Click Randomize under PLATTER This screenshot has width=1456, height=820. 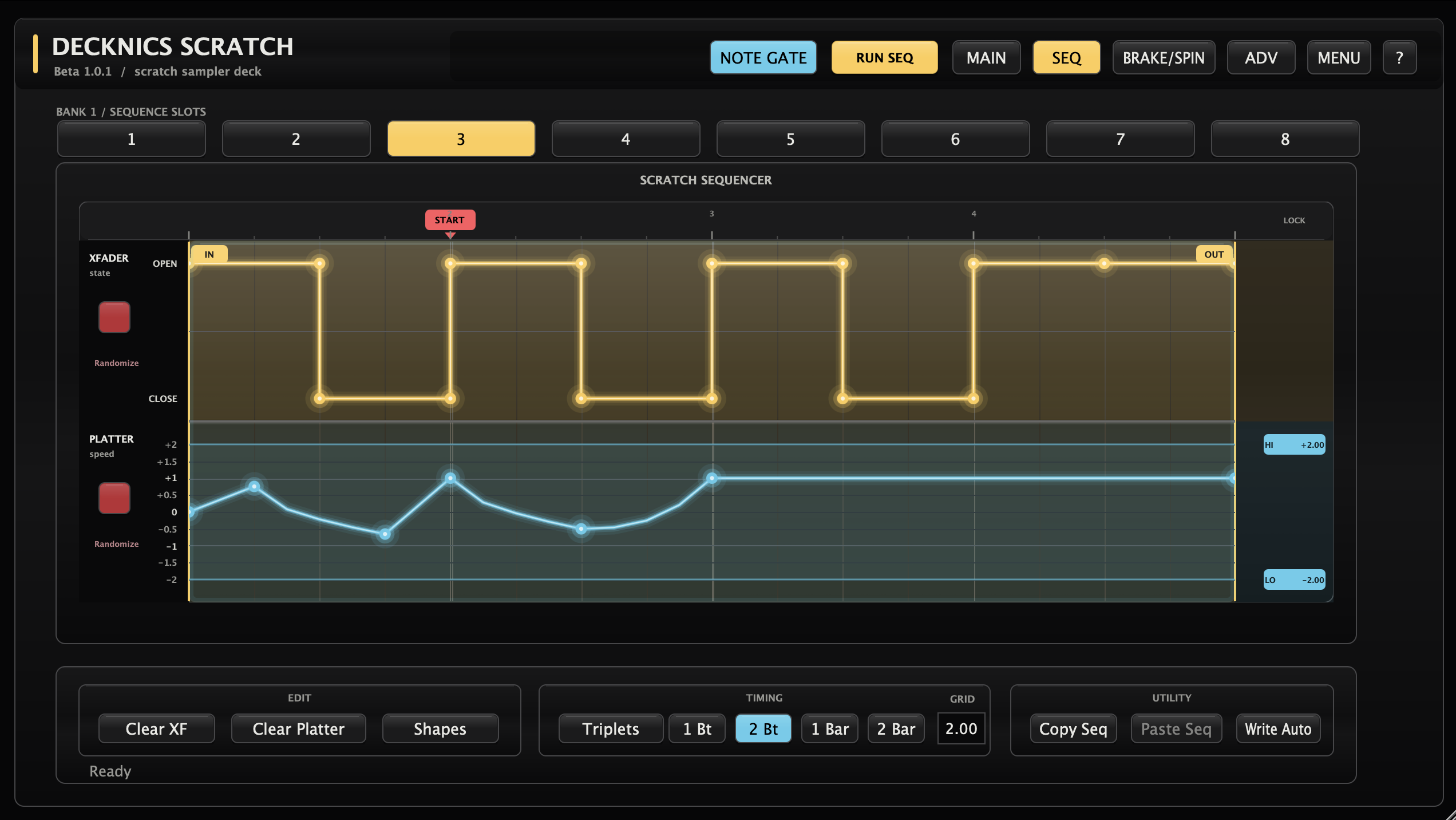116,544
